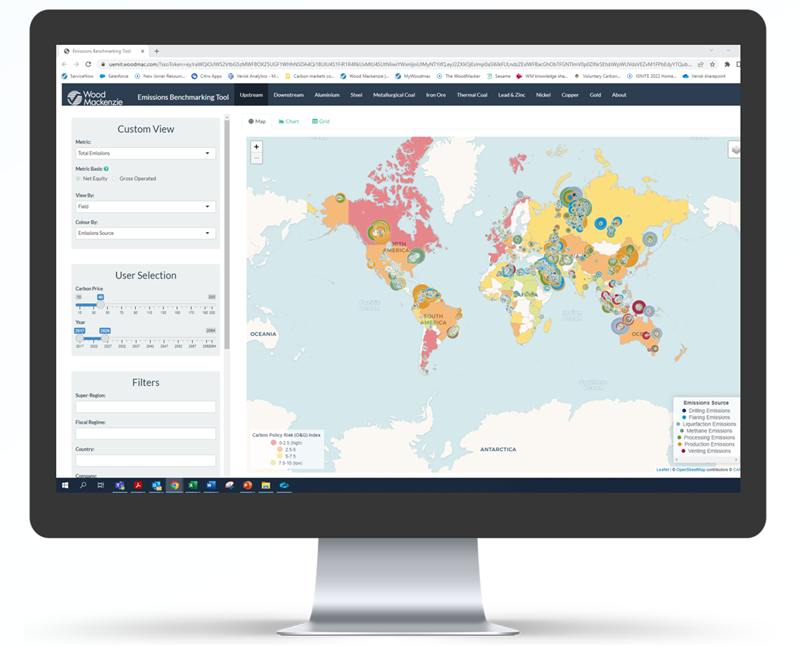This screenshot has height=648, width=800.
Task: Expand the Colour By Emissions Source dropdown
Action: 145,233
